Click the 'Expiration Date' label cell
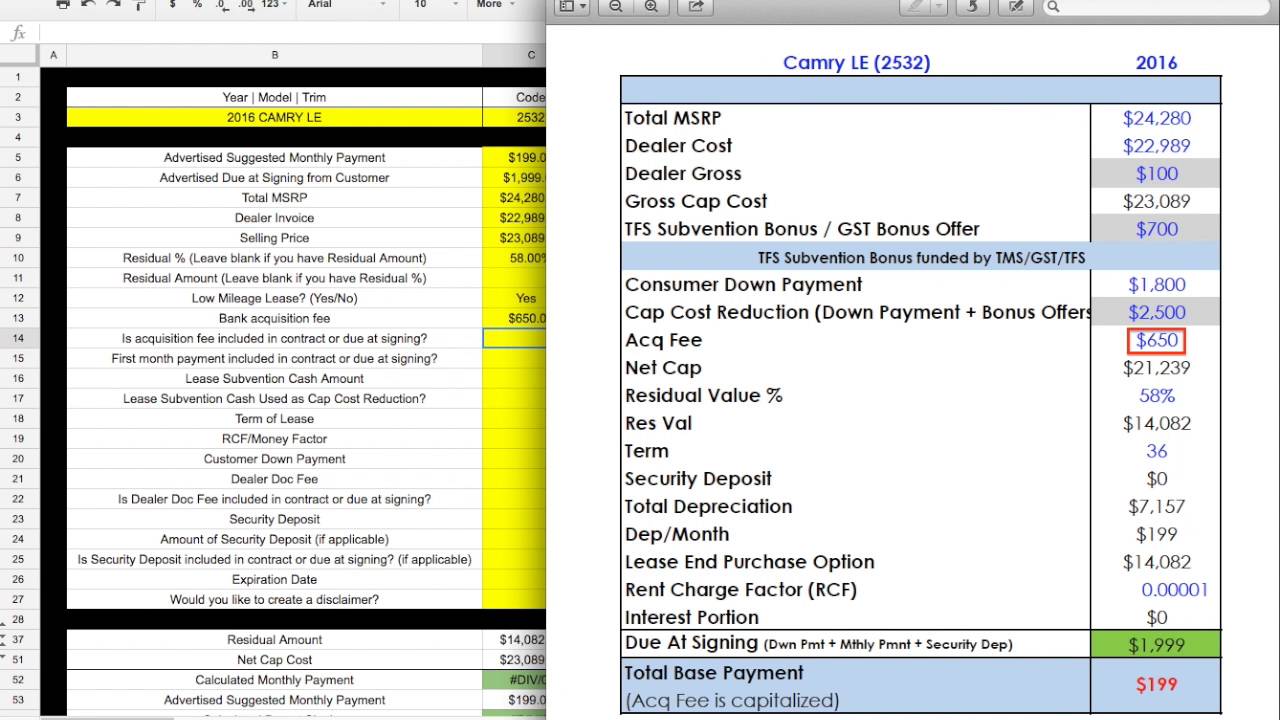 pos(274,579)
